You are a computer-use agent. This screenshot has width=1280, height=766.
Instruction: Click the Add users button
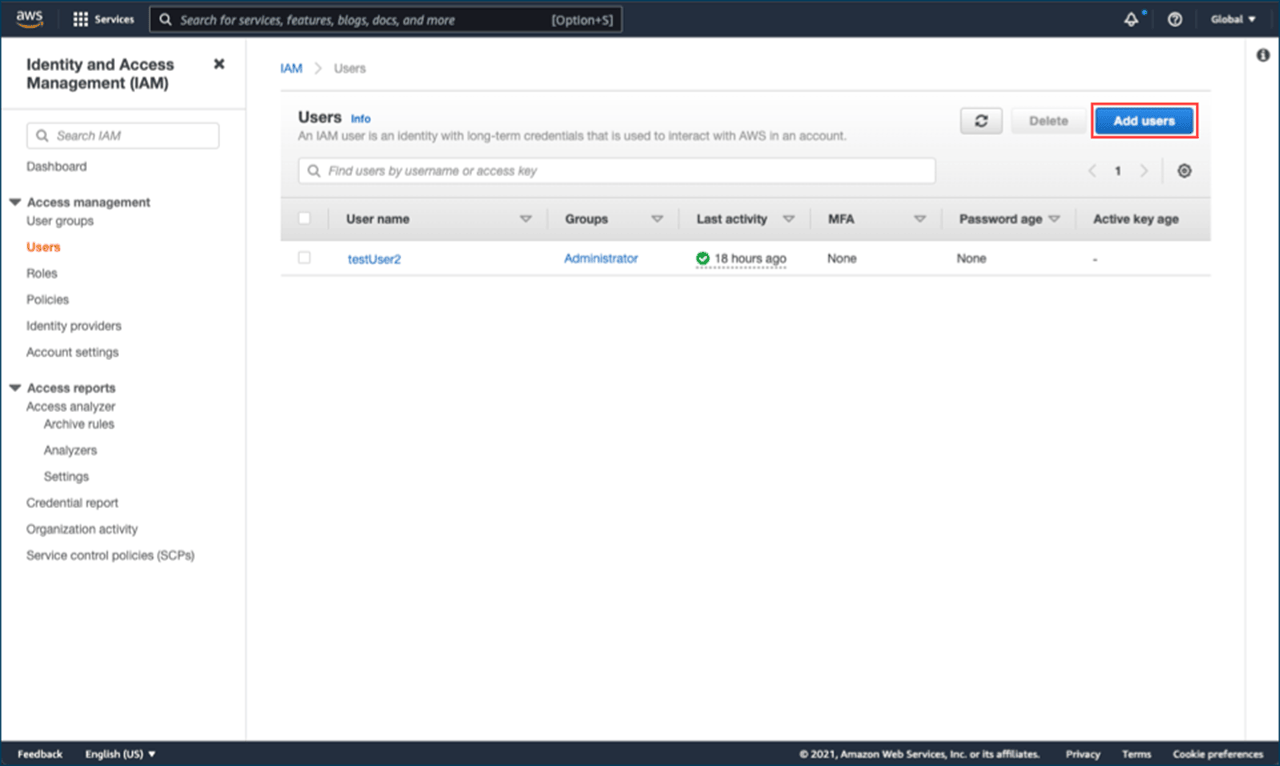tap(1144, 121)
